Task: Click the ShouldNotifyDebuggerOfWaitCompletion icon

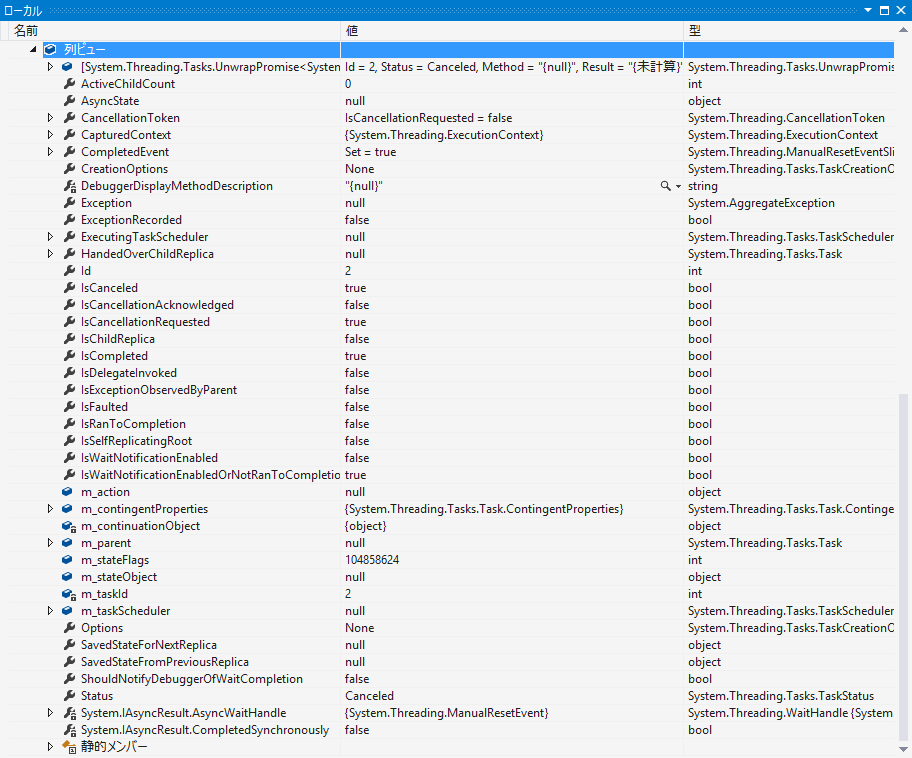Action: [x=69, y=679]
